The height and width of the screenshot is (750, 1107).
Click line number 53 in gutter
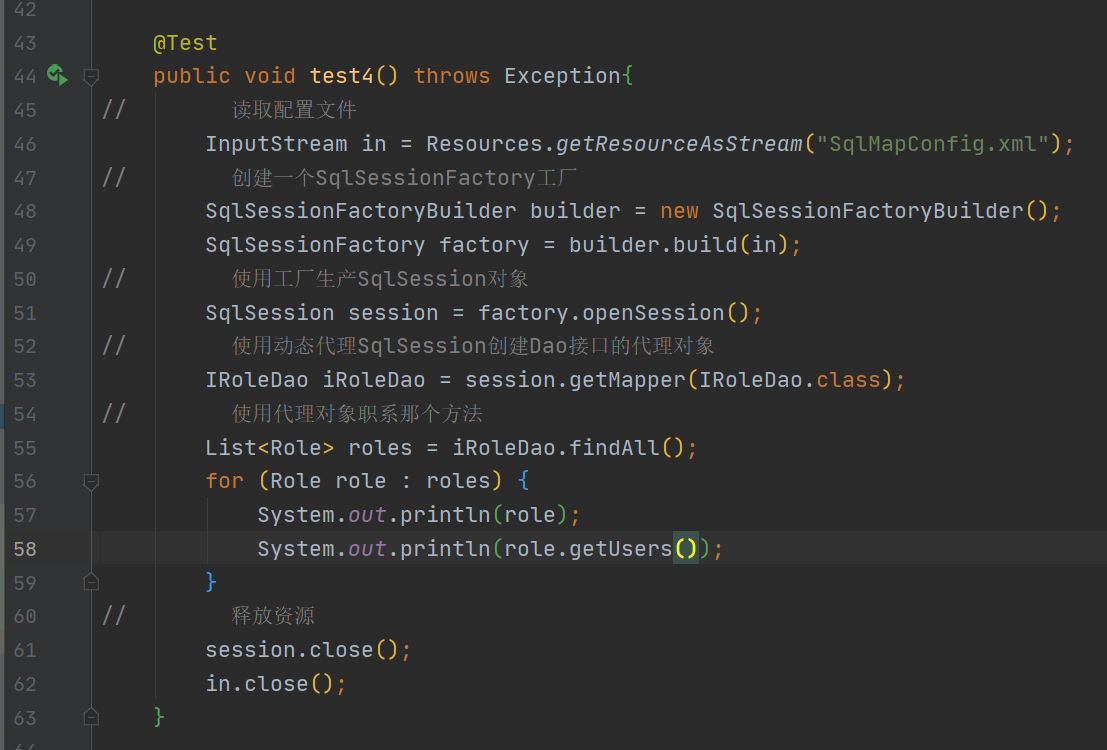coord(25,380)
